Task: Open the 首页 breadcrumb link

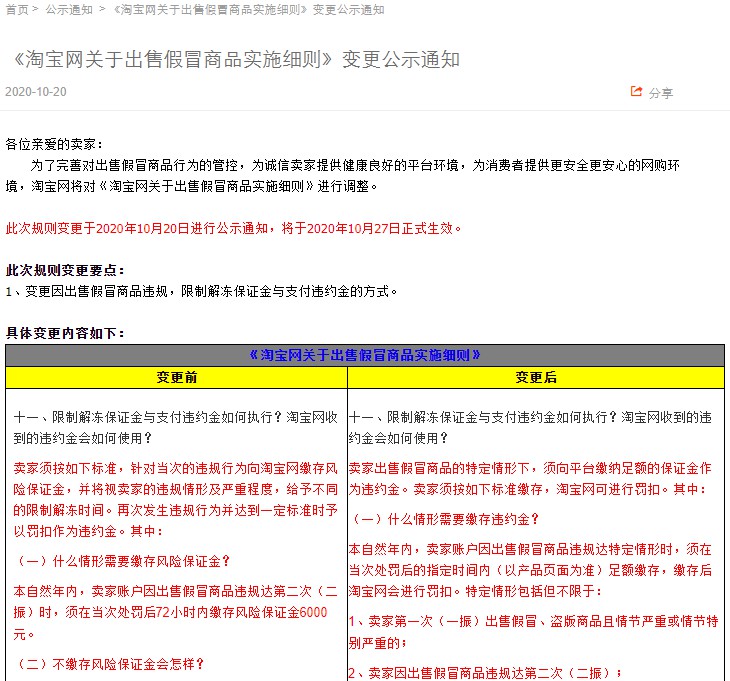Action: [17, 9]
